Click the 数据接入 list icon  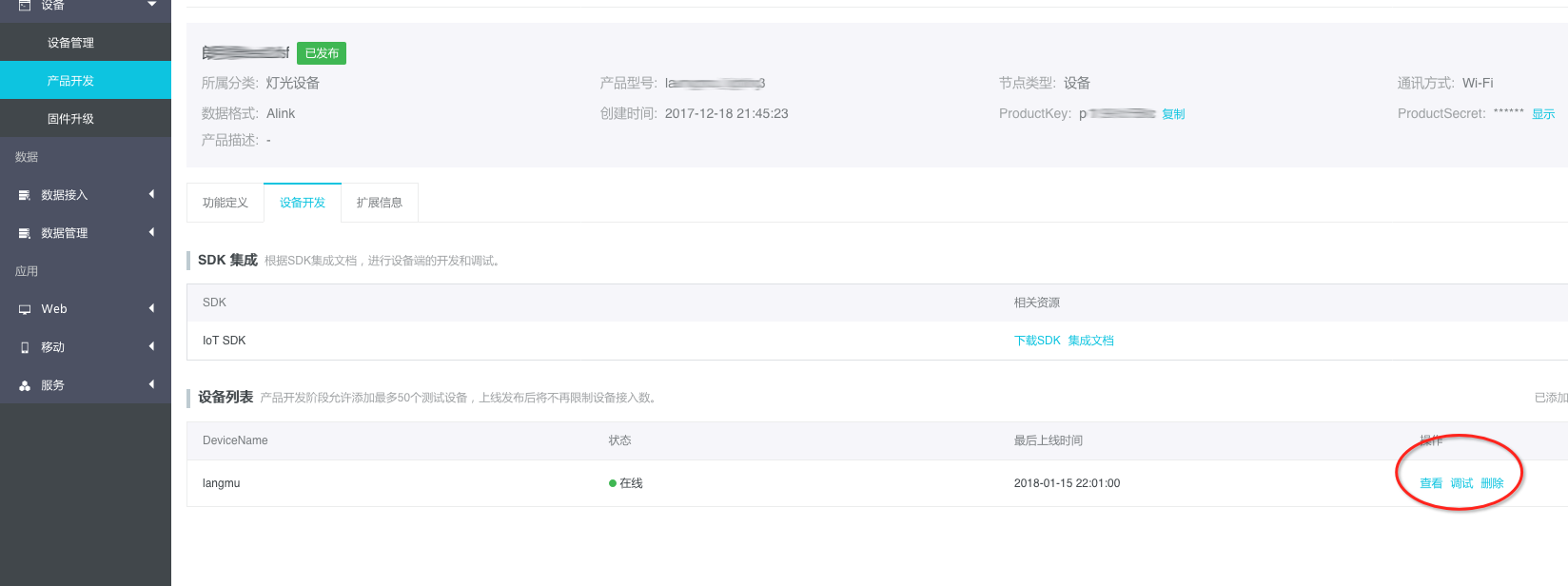(25, 195)
